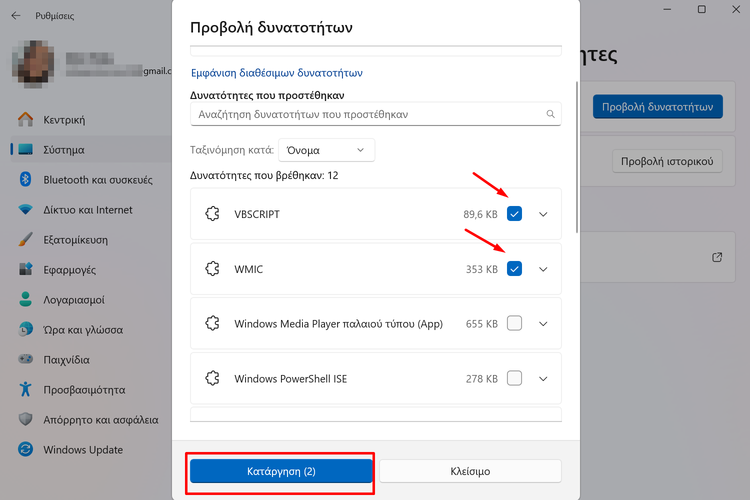The image size is (750, 500).
Task: Click the back arrow in Settings header
Action: click(x=15, y=15)
